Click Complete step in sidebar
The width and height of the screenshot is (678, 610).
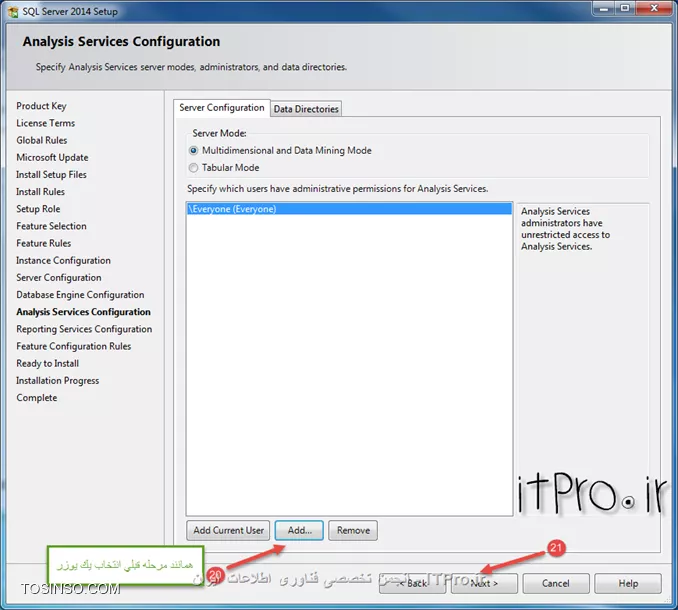(x=37, y=398)
